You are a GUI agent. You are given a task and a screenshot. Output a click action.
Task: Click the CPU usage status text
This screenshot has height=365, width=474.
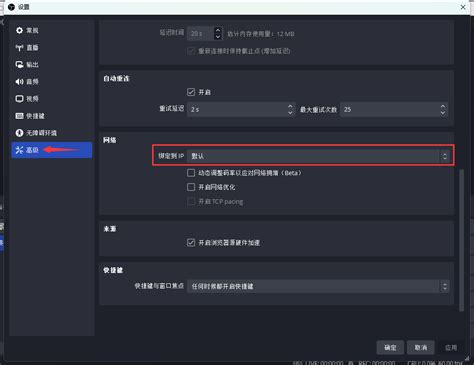pyautogui.click(x=435, y=363)
